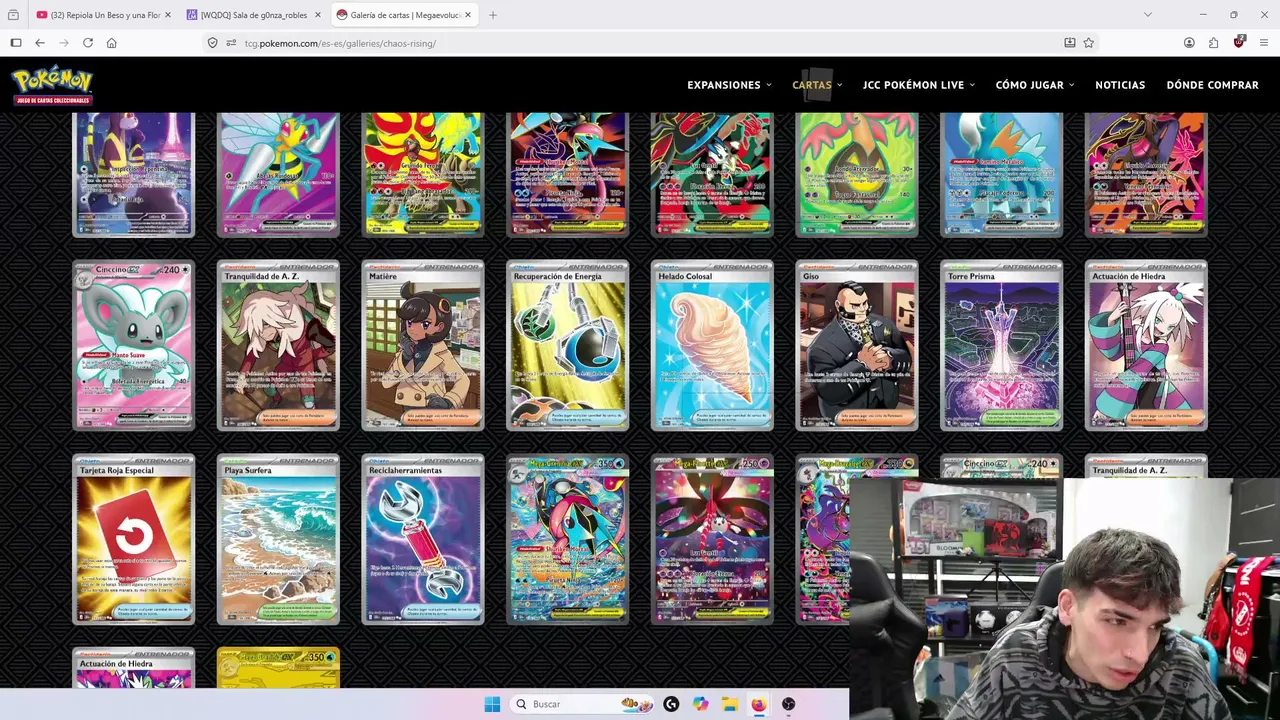Expand the Cartas menu
The image size is (1280, 720).
click(x=817, y=85)
